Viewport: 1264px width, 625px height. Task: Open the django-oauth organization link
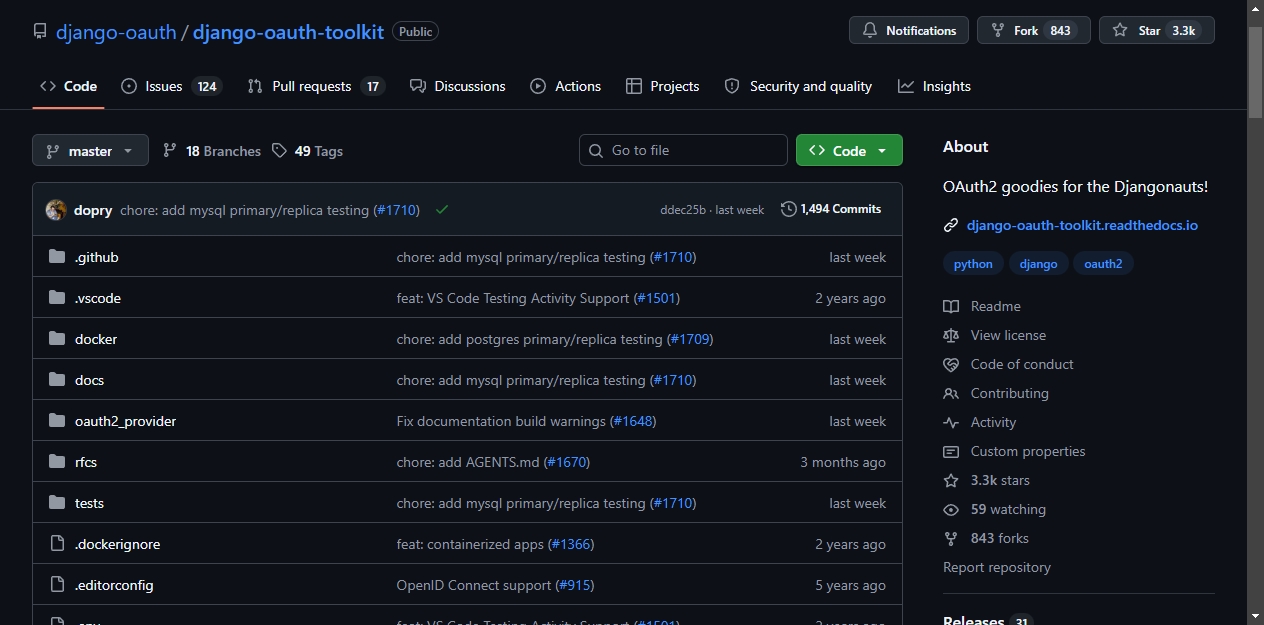115,31
